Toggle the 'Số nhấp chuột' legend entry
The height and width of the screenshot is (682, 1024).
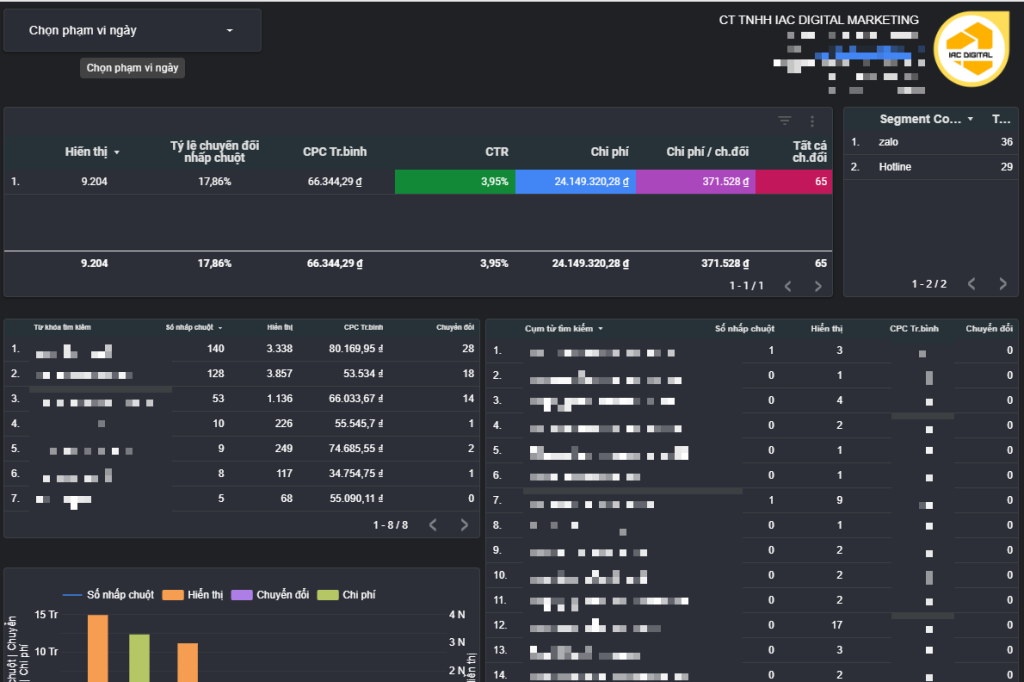[108, 594]
